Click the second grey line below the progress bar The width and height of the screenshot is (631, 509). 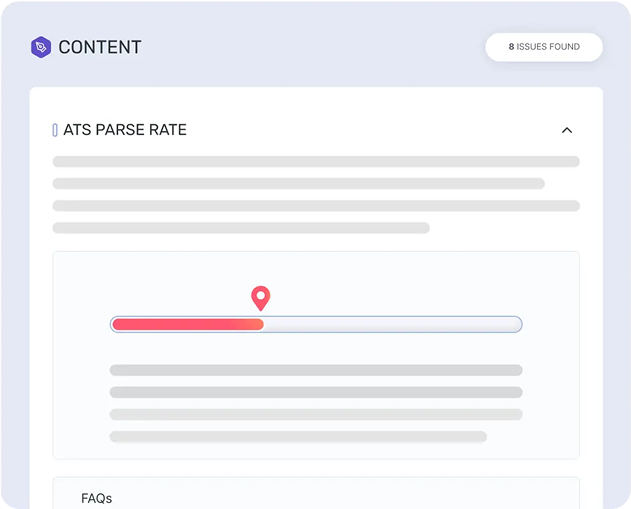coord(316,392)
